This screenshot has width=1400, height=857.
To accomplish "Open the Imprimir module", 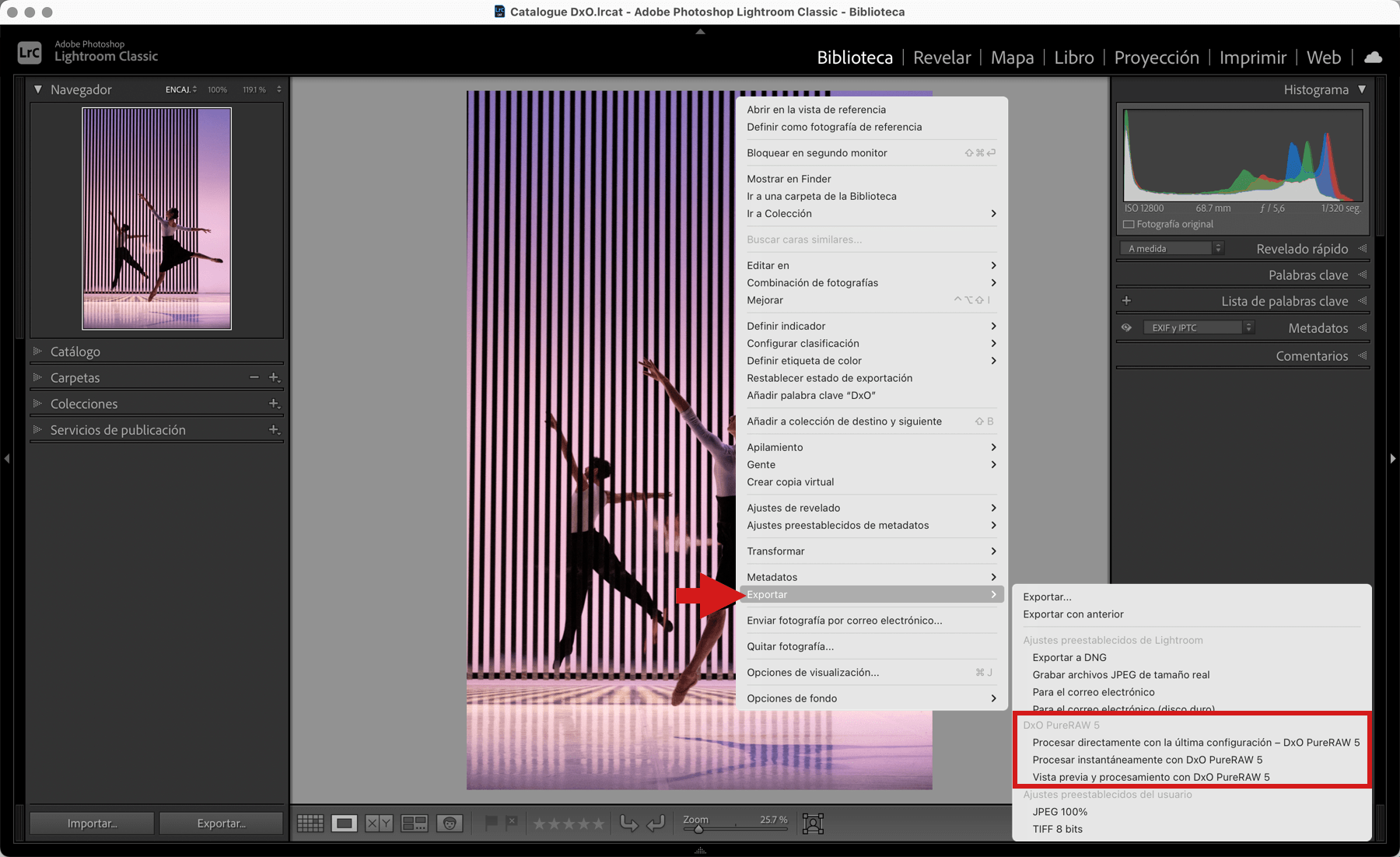I will 1253,58.
